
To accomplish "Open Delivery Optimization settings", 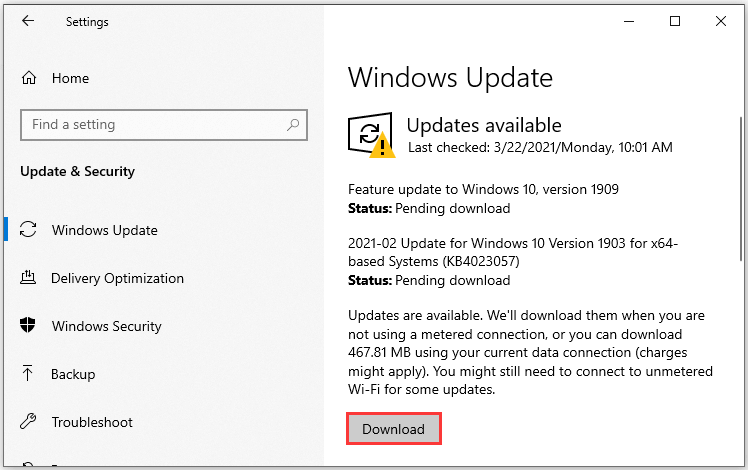I will 117,278.
